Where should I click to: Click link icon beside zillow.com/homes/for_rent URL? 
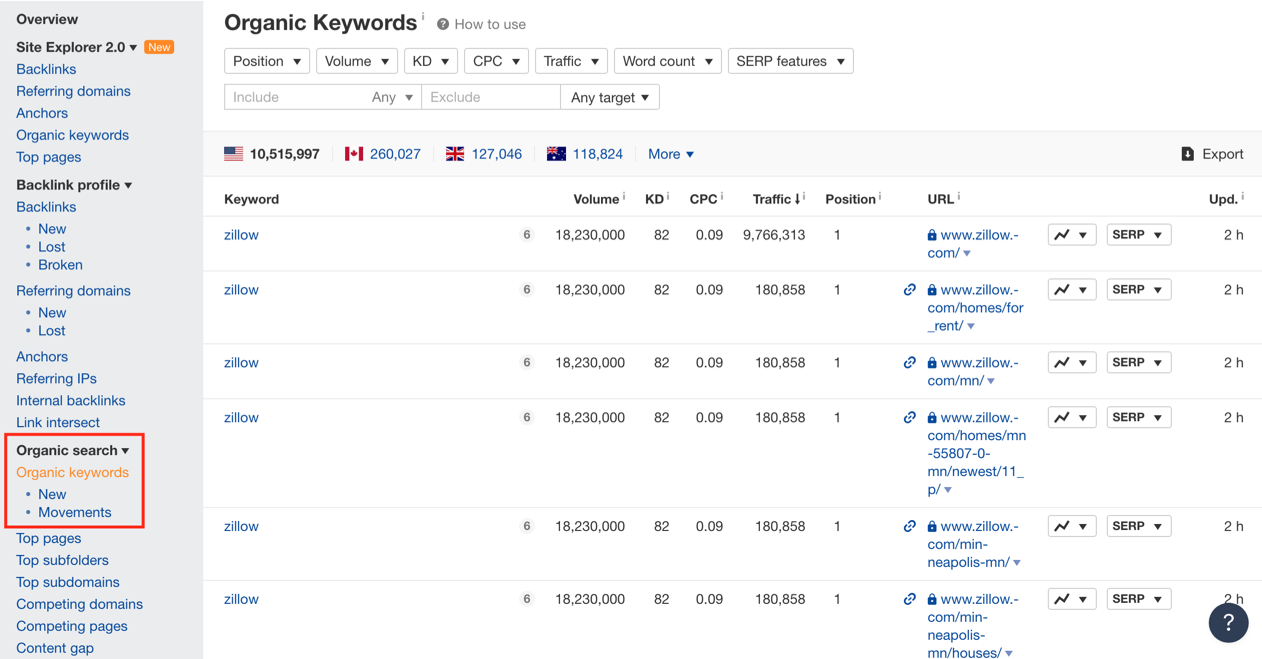pyautogui.click(x=909, y=290)
